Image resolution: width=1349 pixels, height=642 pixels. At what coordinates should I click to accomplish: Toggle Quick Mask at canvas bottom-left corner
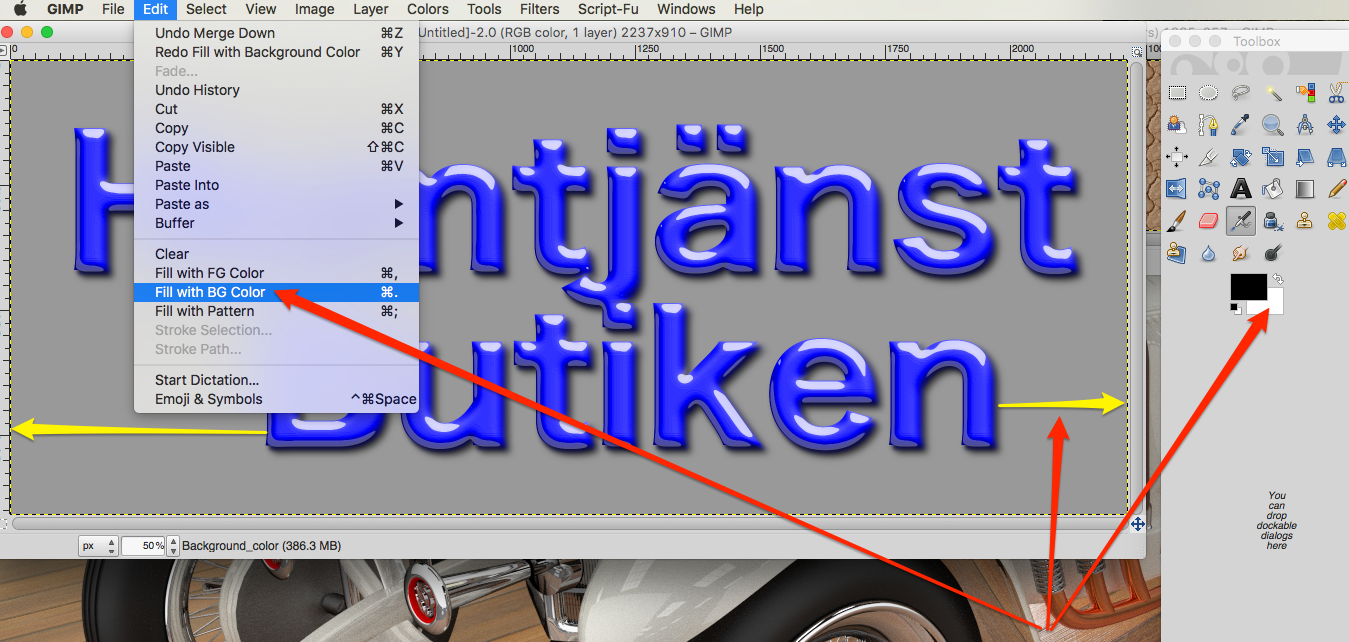5,523
